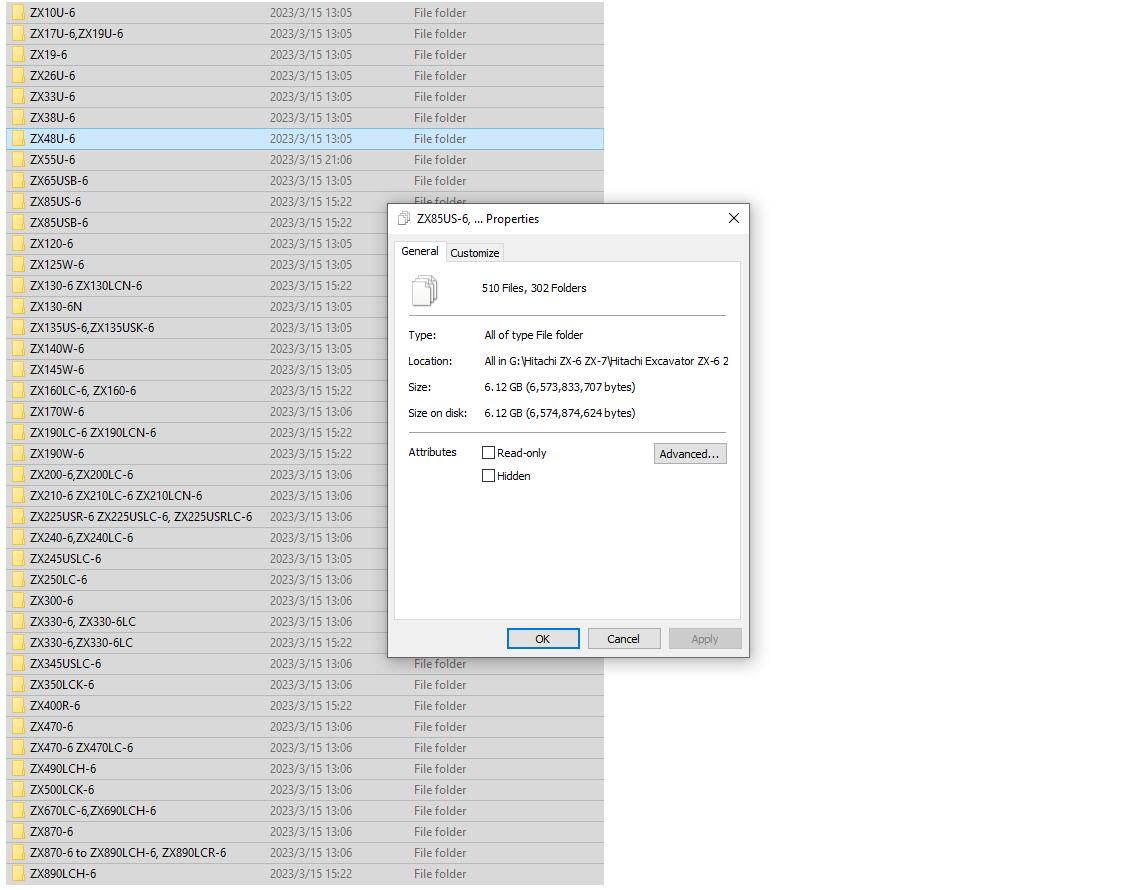Click the folder icon for ZX130-6N
The width and height of the screenshot is (1127, 890).
18,306
